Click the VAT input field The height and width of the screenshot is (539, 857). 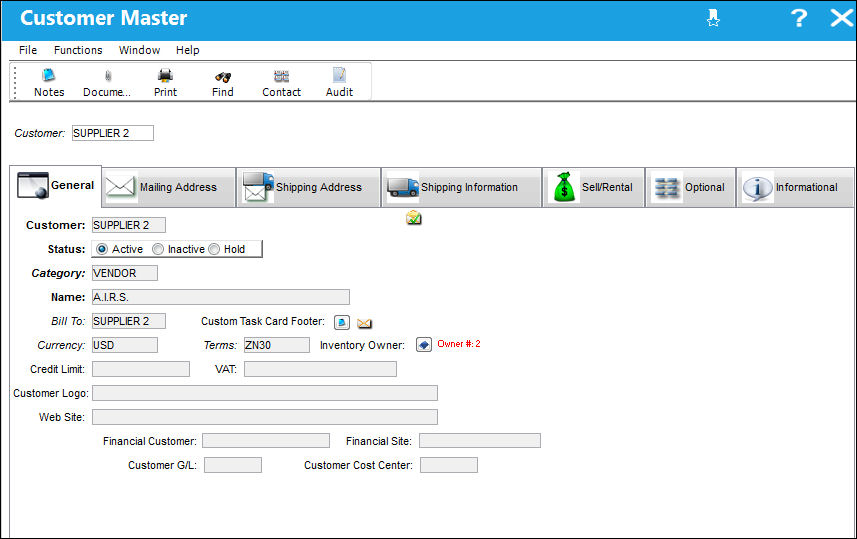pyautogui.click(x=320, y=370)
